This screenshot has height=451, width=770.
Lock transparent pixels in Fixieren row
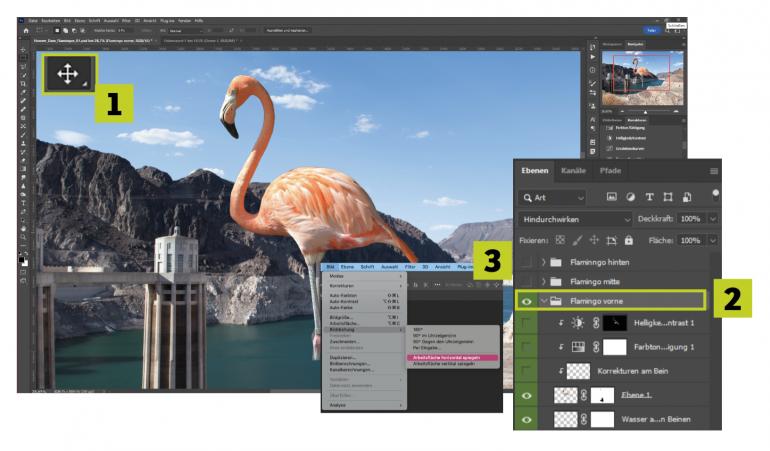point(560,240)
